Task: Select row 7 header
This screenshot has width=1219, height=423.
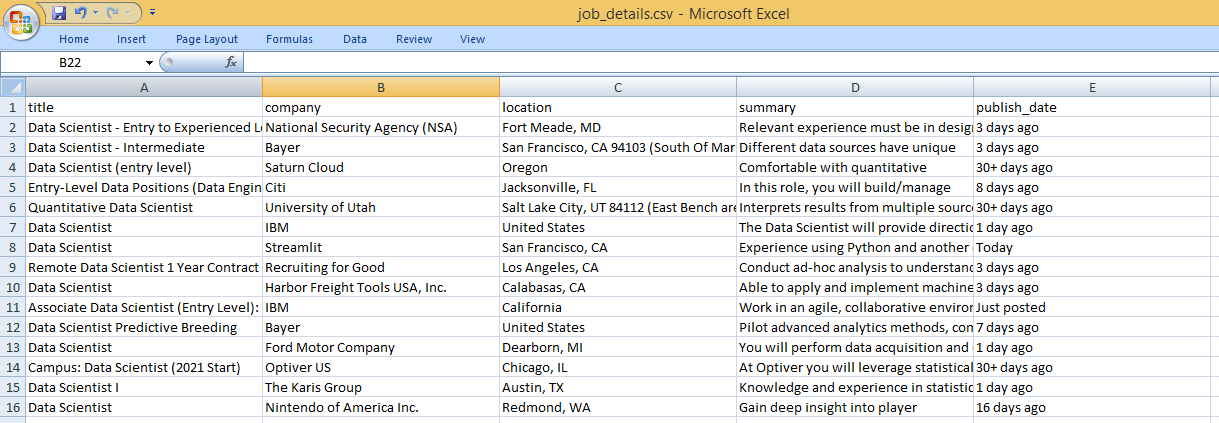Action: (12, 227)
